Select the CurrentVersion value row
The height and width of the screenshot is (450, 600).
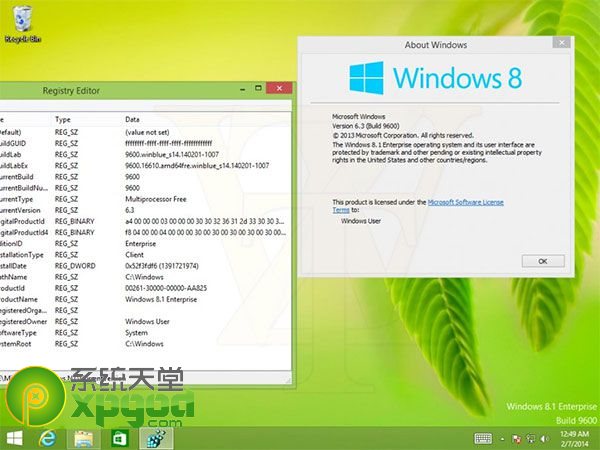(x=145, y=210)
